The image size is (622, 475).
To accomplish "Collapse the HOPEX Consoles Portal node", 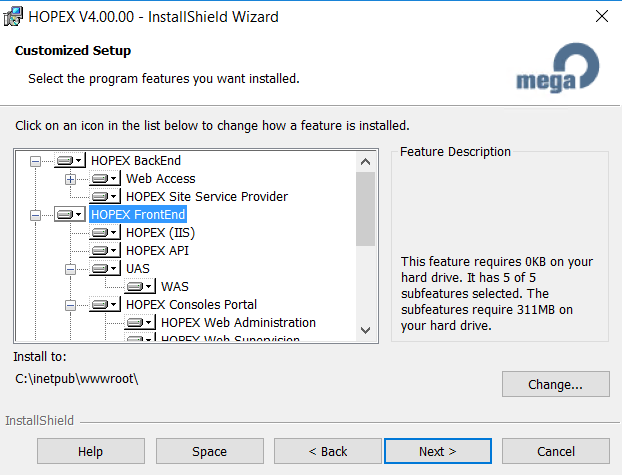I will click(71, 304).
